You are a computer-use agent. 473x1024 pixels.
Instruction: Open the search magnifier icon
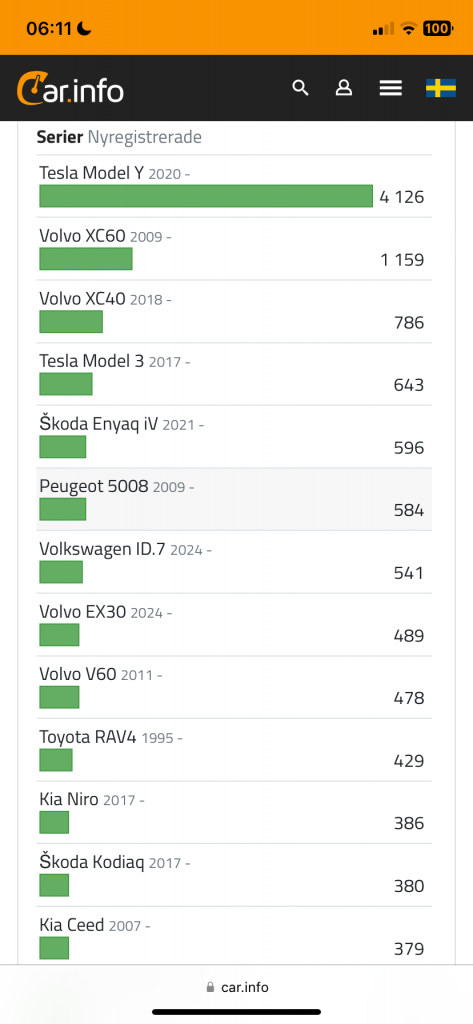tap(300, 88)
